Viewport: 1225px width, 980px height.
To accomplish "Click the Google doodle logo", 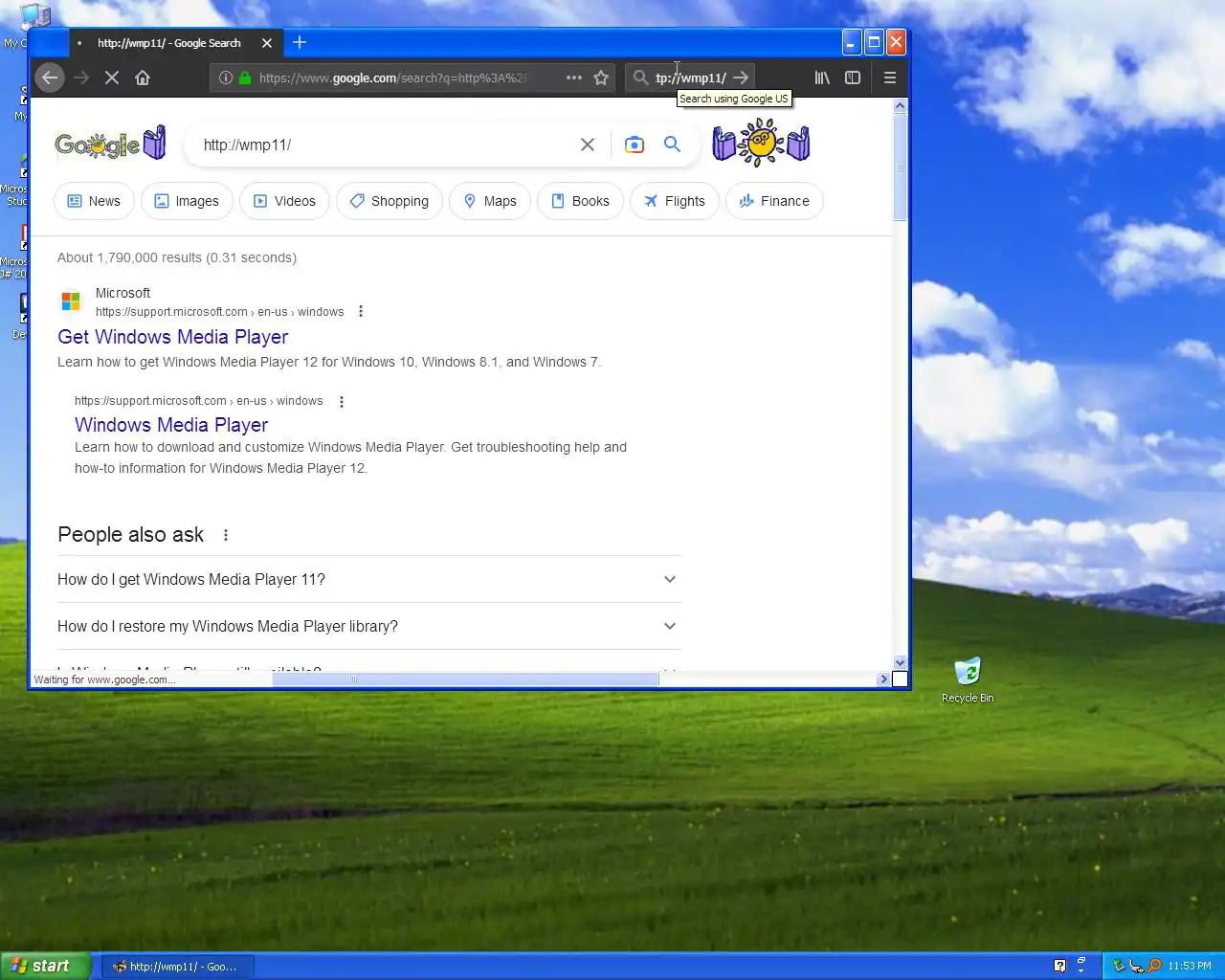I will pos(110,145).
